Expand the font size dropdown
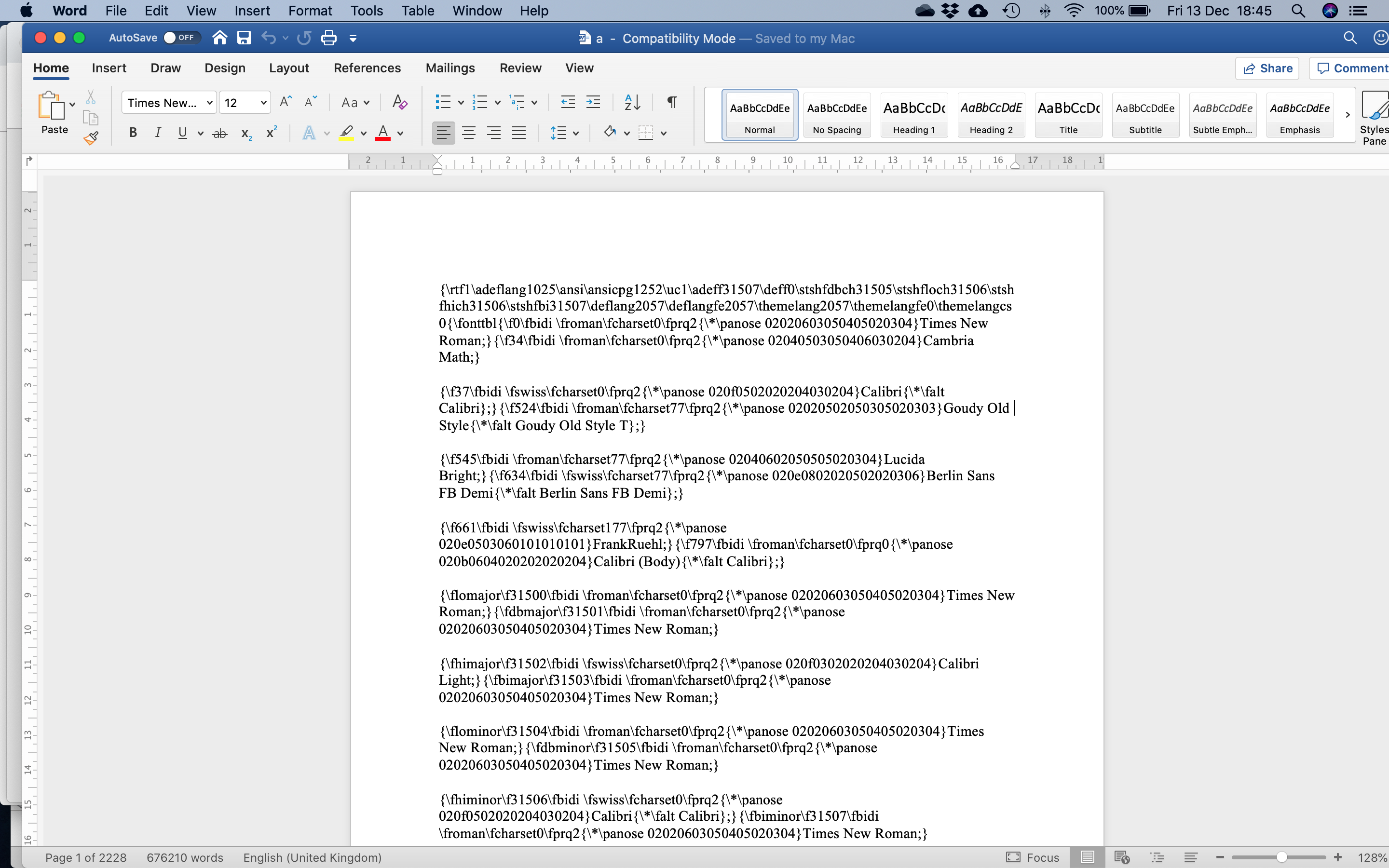 click(263, 102)
